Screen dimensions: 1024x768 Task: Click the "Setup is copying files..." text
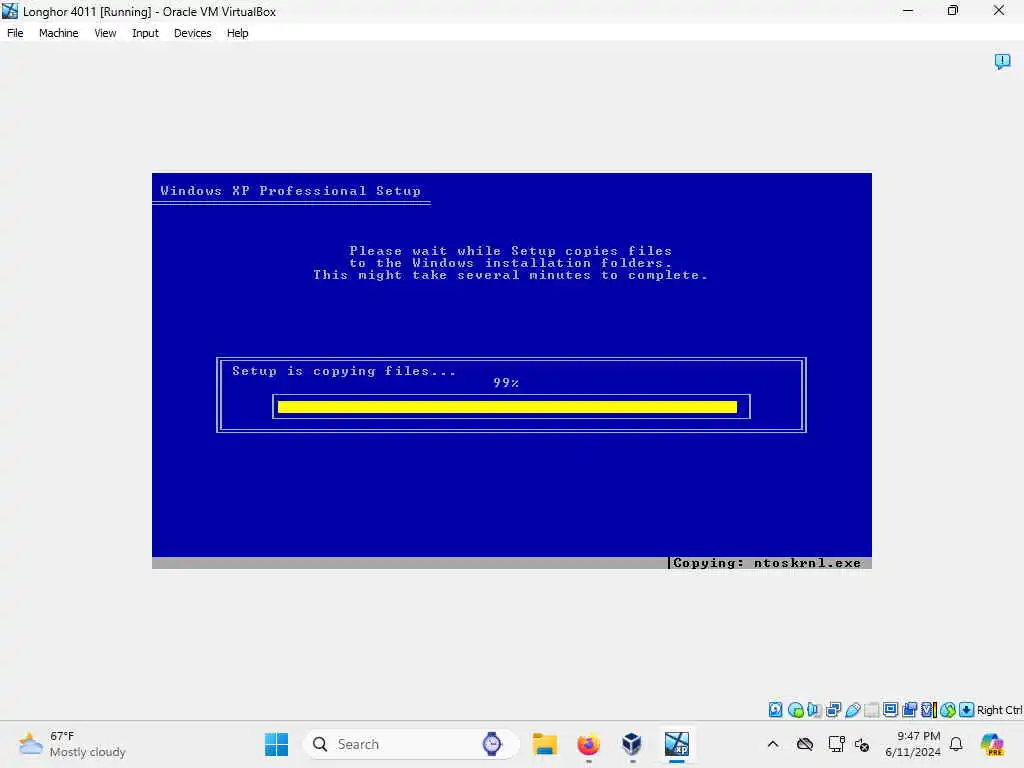[x=344, y=371]
